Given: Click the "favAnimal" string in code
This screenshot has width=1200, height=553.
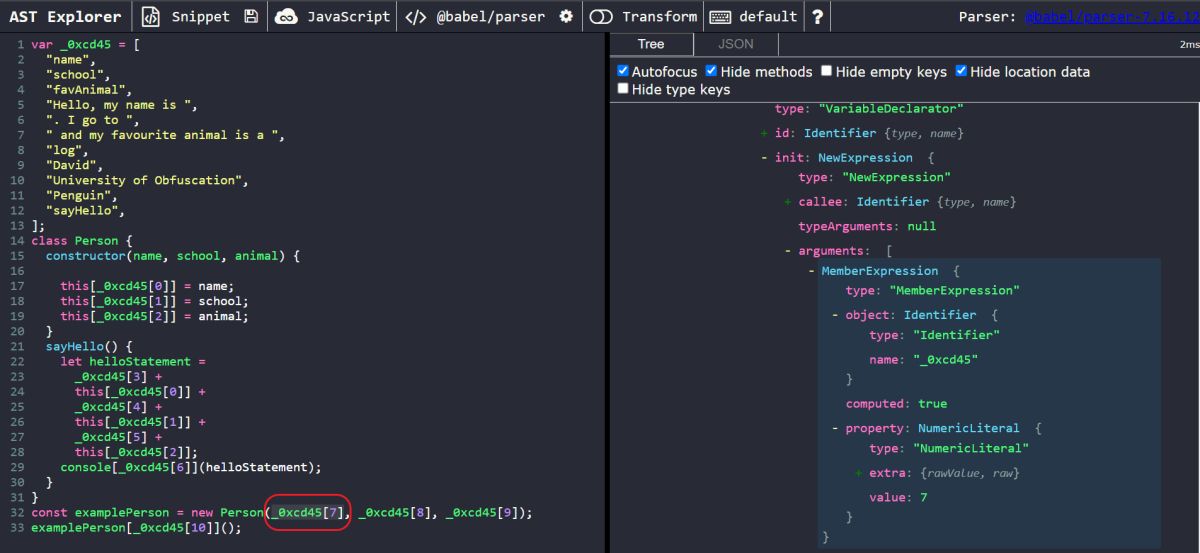Looking at the screenshot, I should click(x=88, y=90).
